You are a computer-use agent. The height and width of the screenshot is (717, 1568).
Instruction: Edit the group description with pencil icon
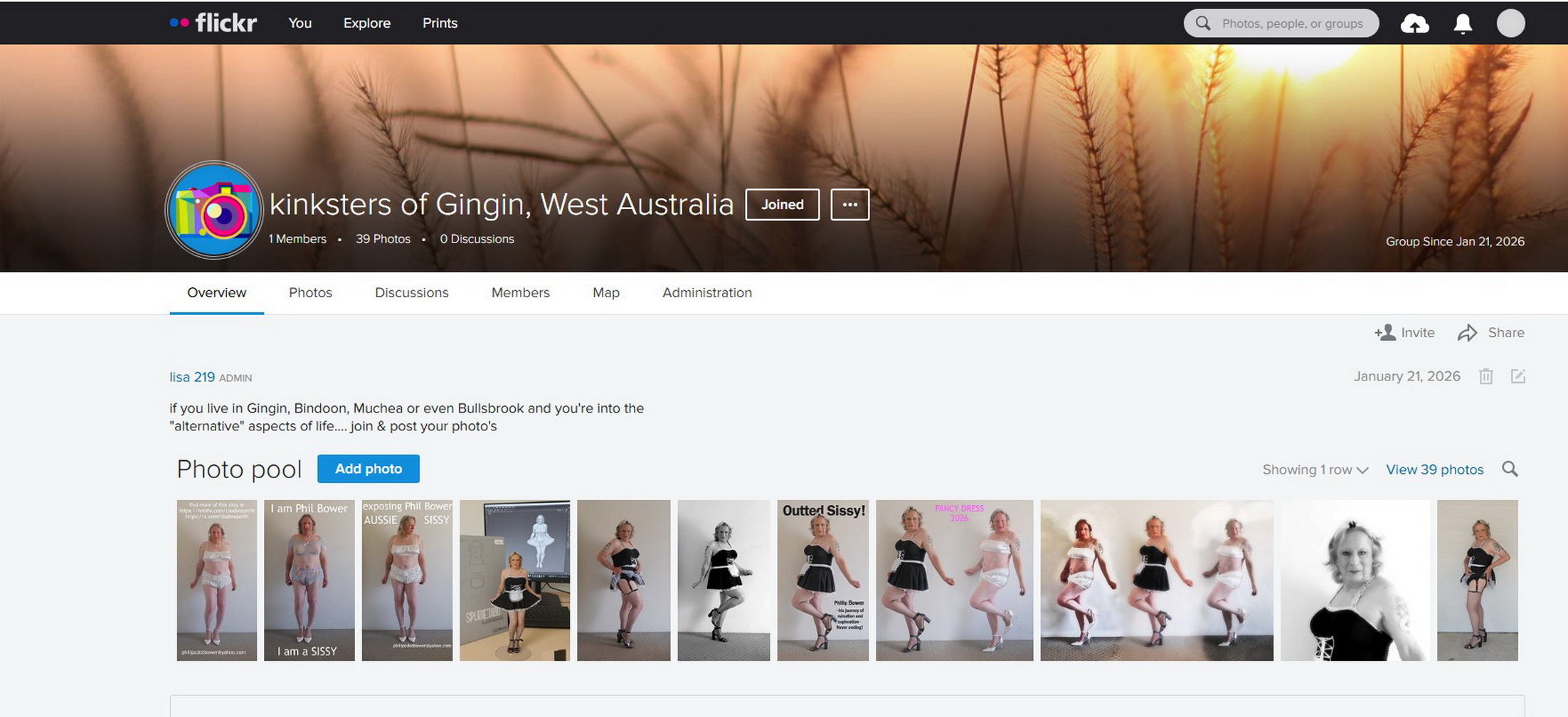(1517, 376)
